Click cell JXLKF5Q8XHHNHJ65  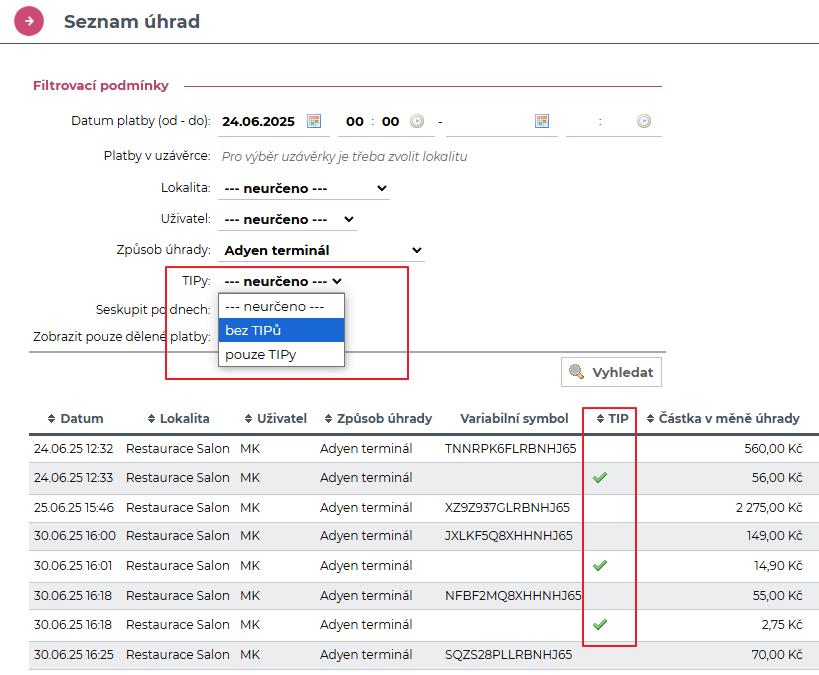pyautogui.click(x=508, y=536)
